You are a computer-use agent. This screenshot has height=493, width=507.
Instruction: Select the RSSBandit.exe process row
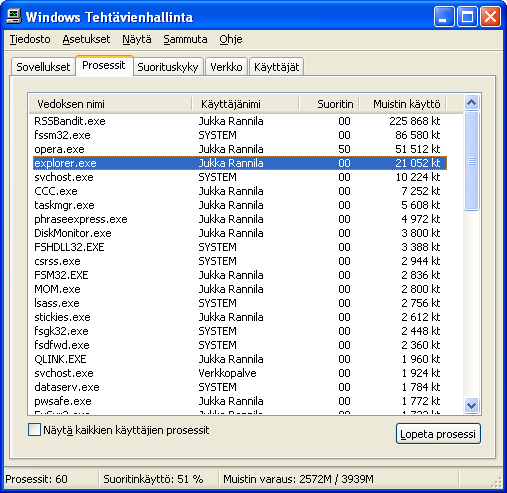coord(240,121)
